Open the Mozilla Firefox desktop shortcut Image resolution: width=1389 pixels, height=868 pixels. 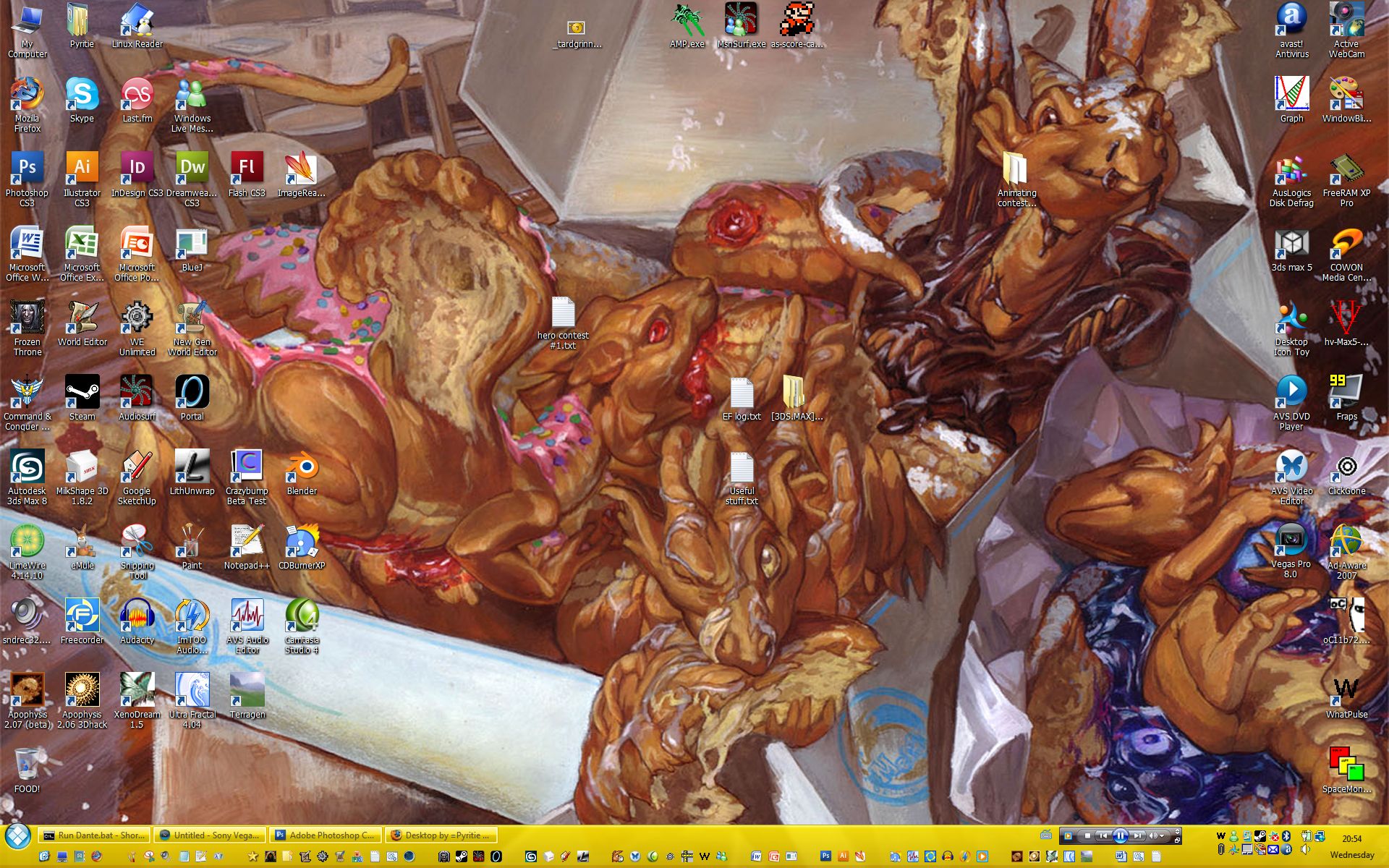tap(27, 104)
